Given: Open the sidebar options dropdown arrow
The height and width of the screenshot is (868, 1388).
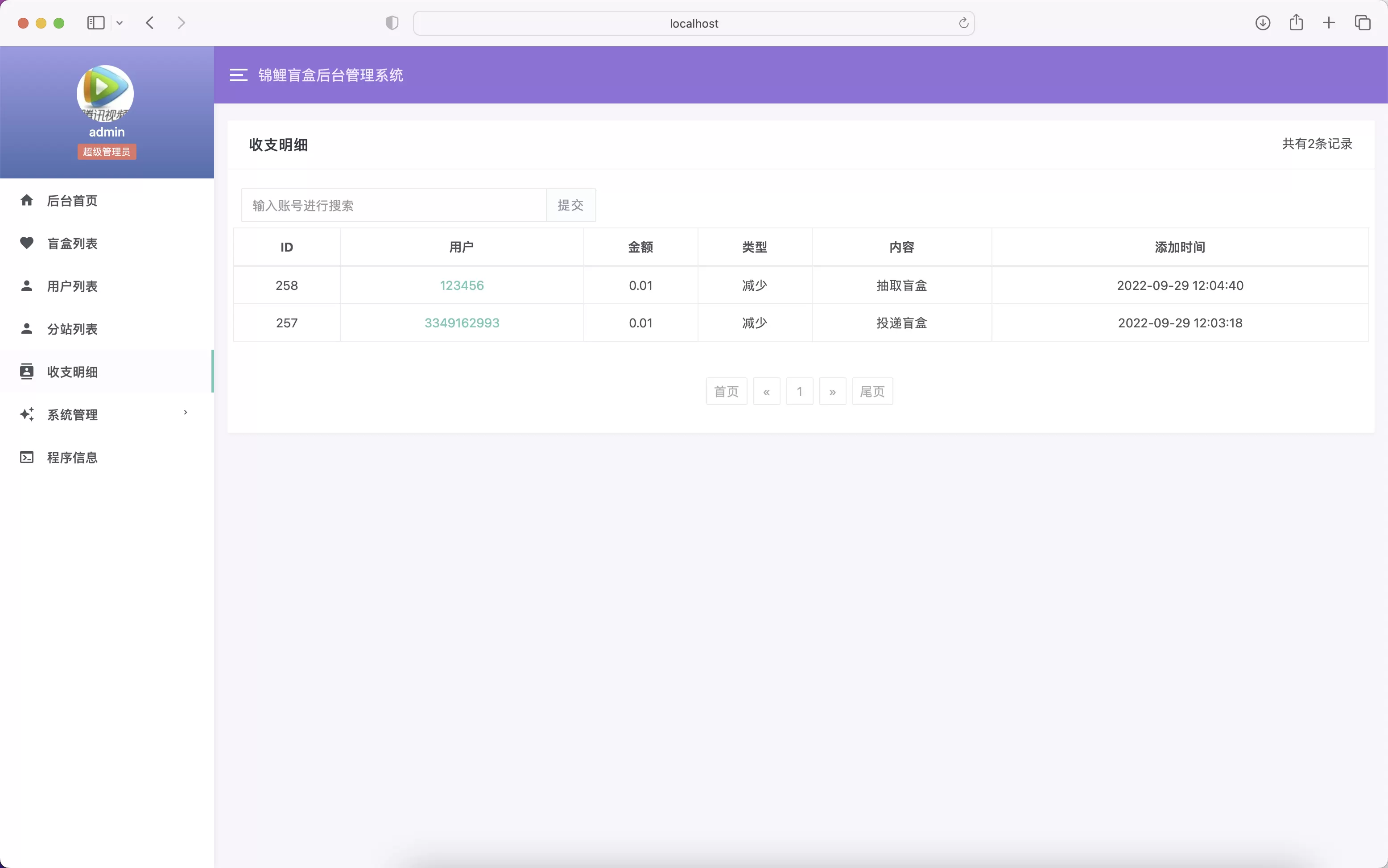Looking at the screenshot, I should [x=120, y=23].
